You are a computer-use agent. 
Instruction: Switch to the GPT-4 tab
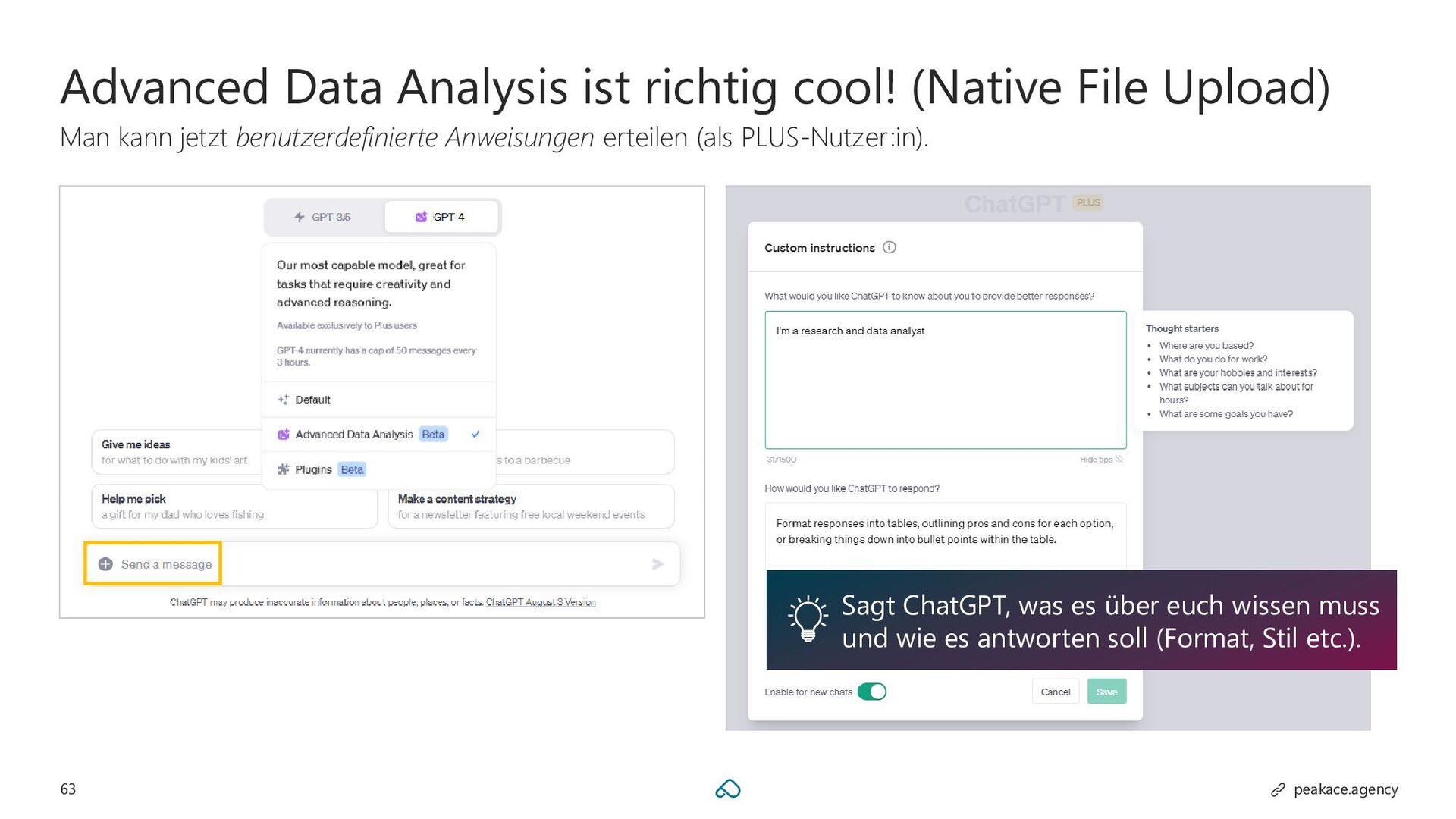(x=441, y=217)
